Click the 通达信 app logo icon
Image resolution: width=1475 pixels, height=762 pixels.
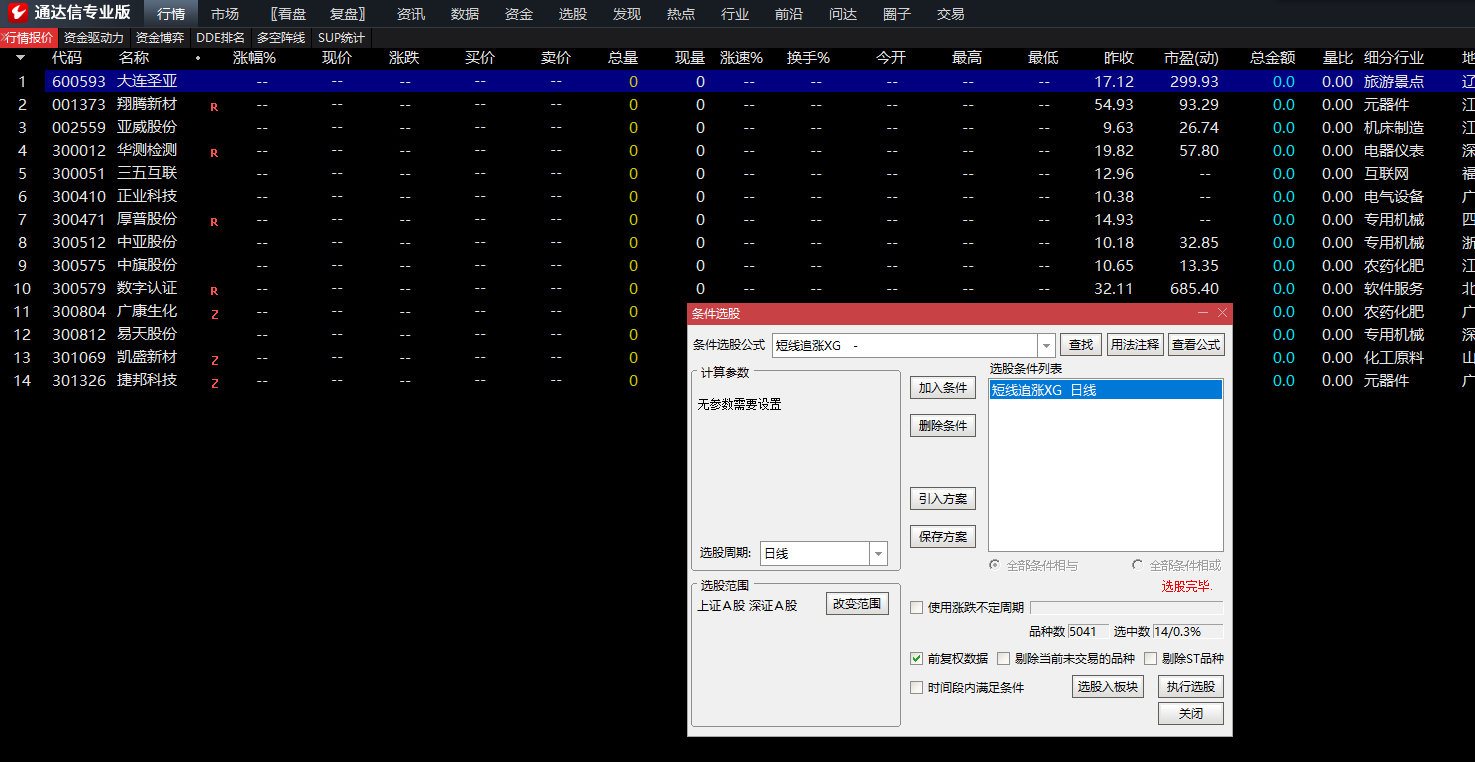(18, 13)
